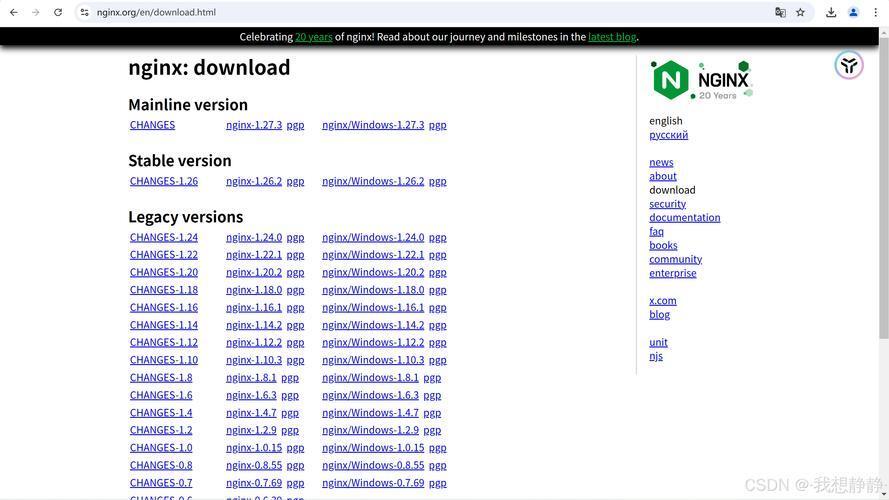The image size is (889, 500).
Task: Download nginx/Windows-1.27.3
Action: pyautogui.click(x=373, y=125)
